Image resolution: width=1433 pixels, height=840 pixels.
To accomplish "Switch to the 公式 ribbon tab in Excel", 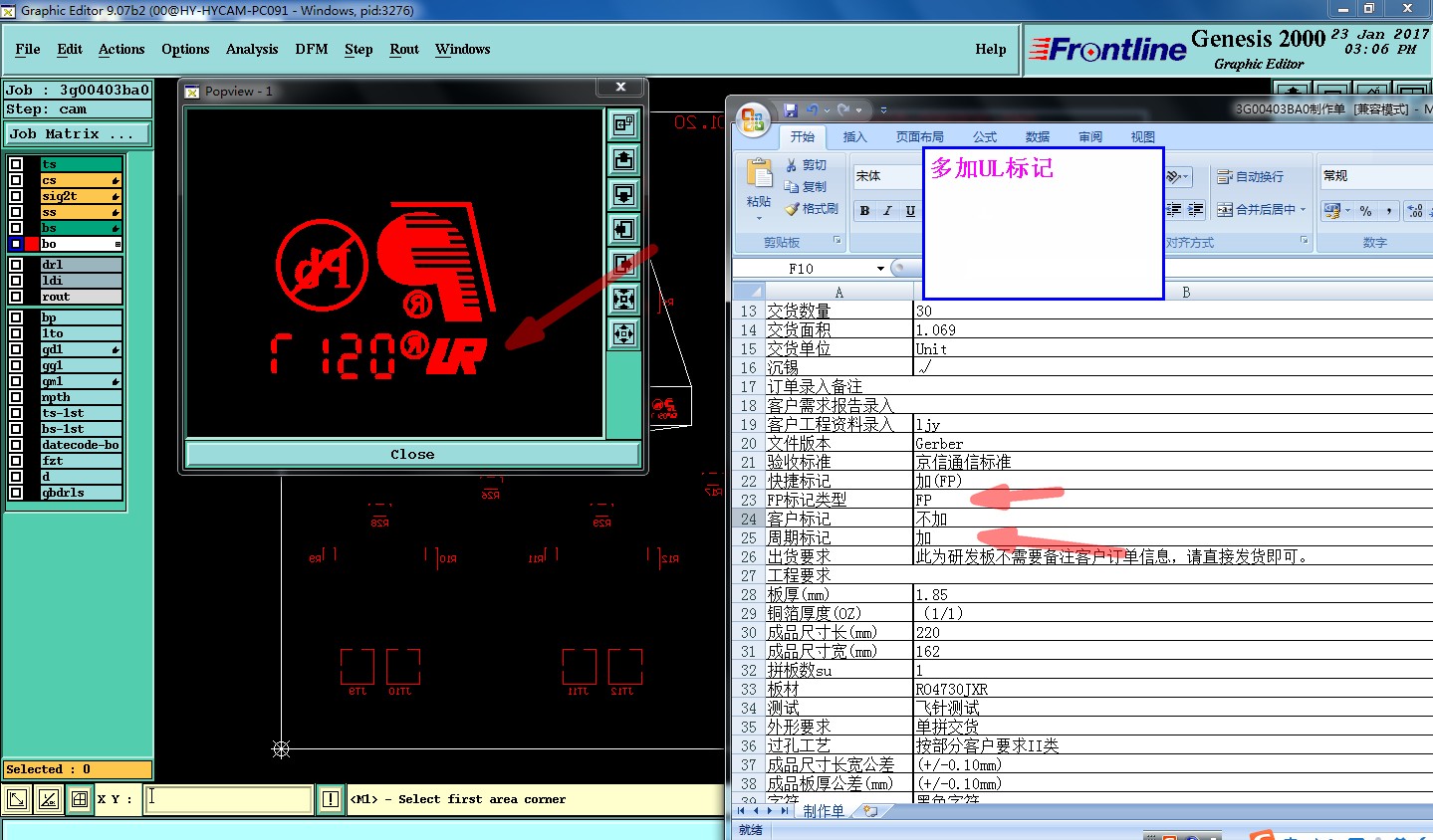I will pos(985,137).
